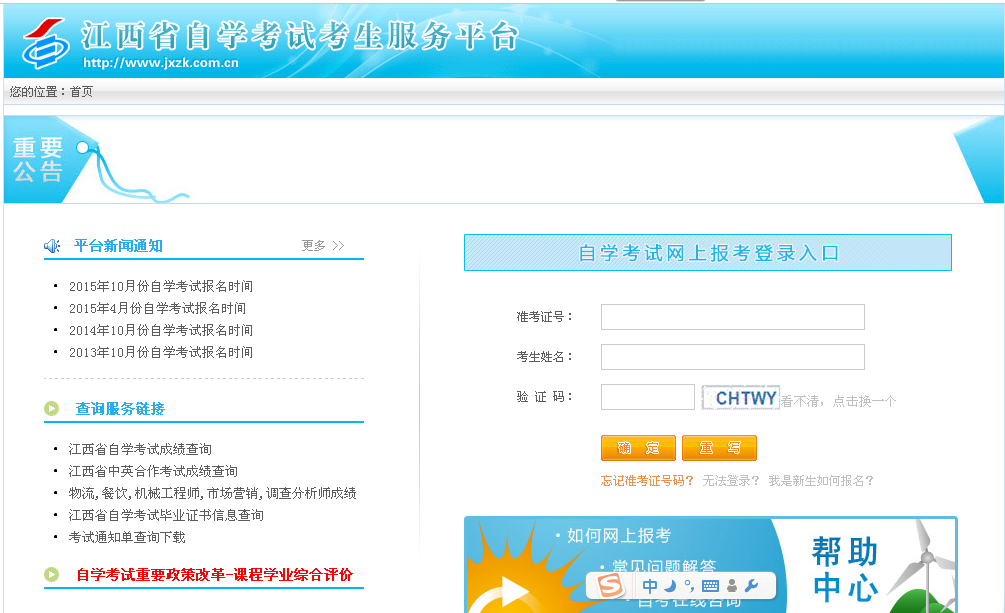
Task: Click 无法登录? link
Action: 731,481
